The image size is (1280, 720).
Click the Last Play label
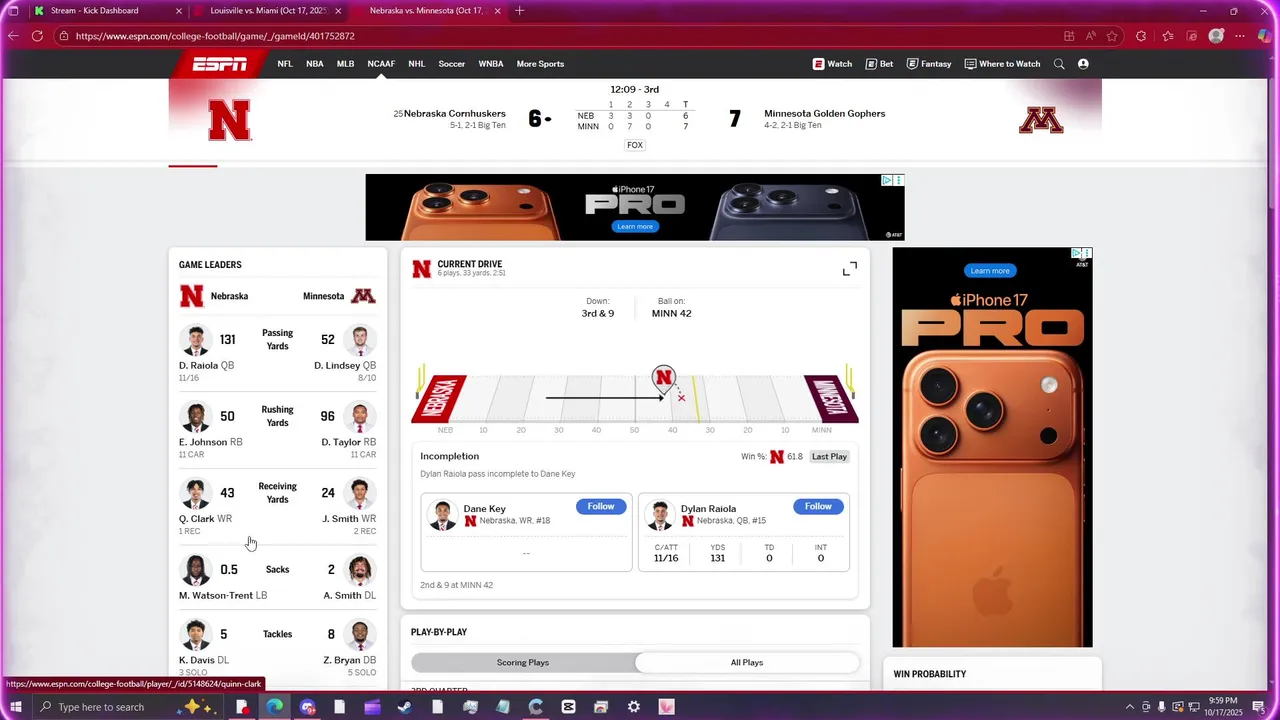pyautogui.click(x=829, y=457)
